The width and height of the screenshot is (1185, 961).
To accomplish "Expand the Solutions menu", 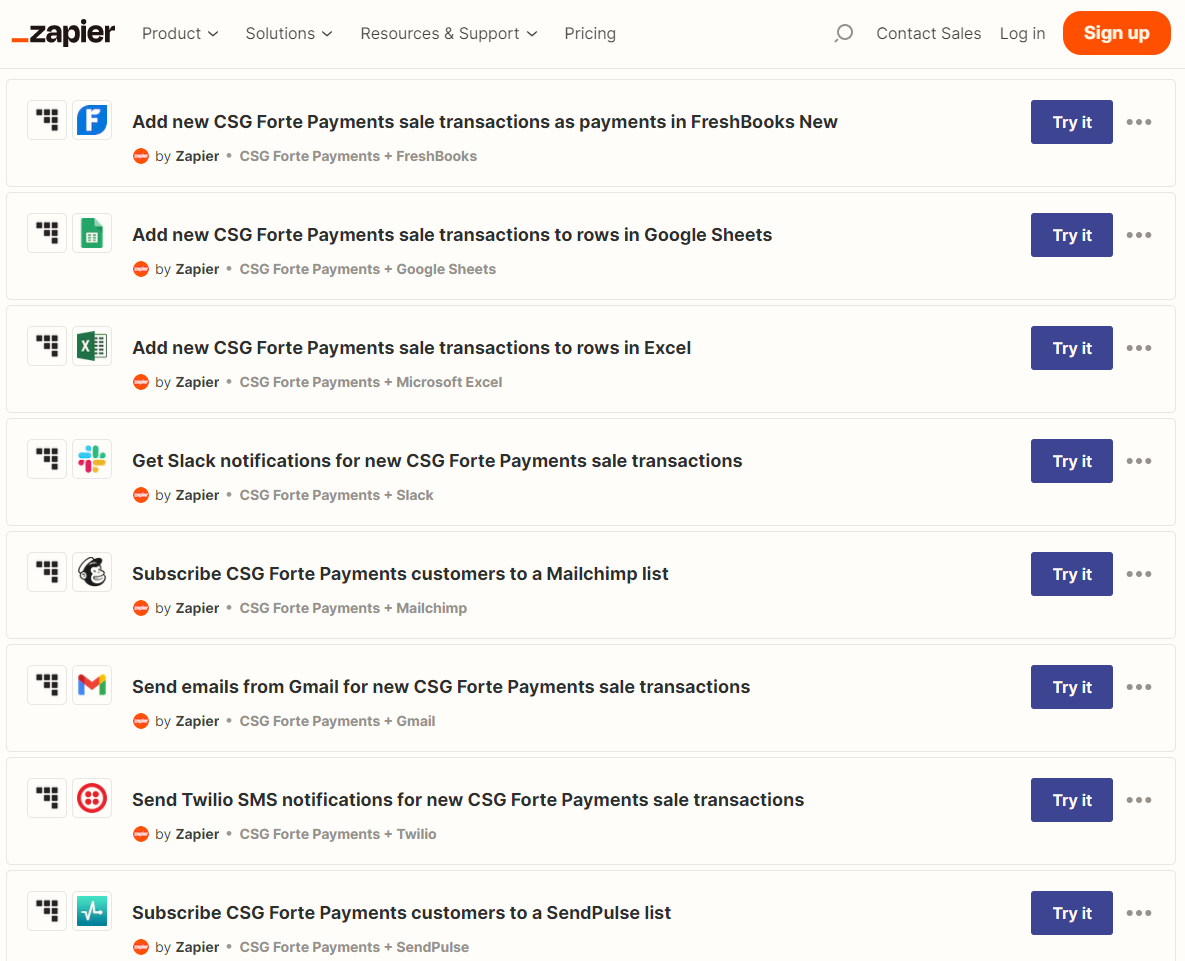I will pyautogui.click(x=289, y=33).
